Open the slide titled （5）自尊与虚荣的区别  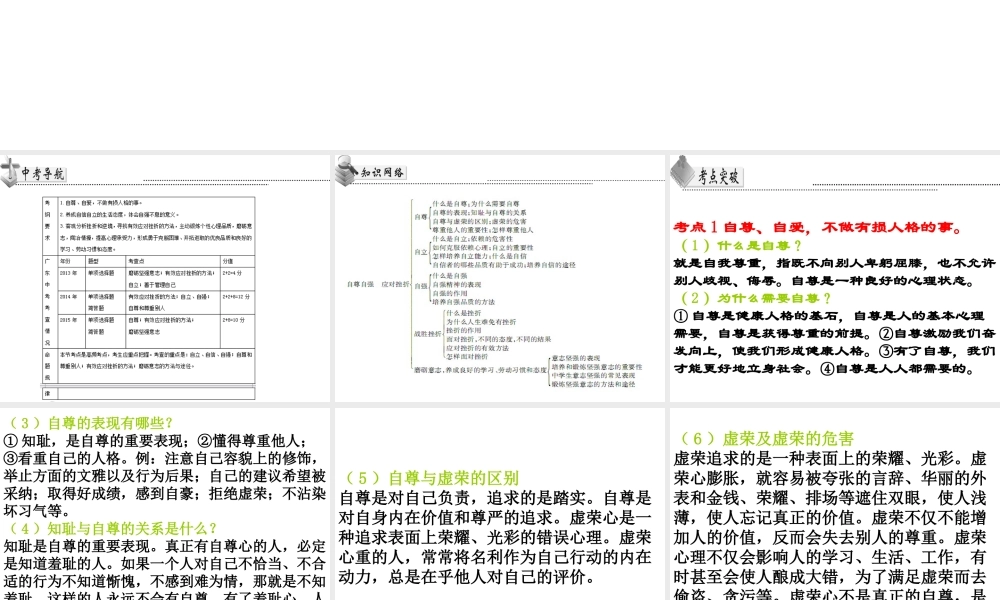(499, 504)
